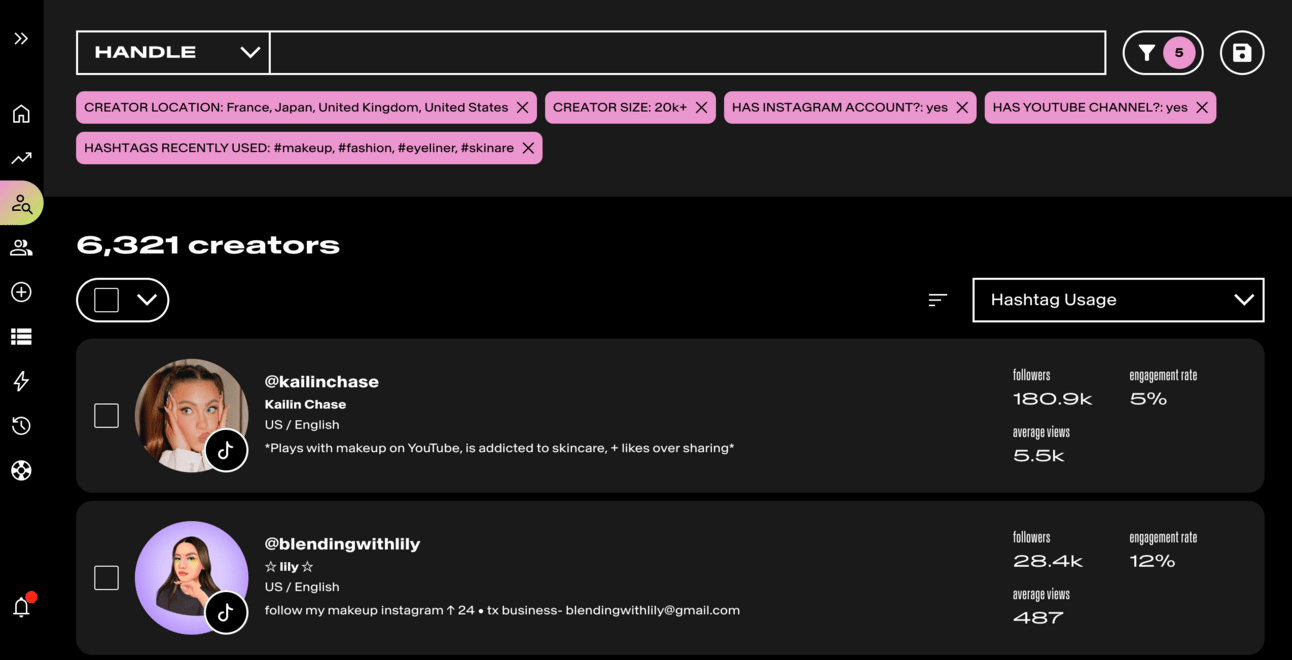Click the 'Kailin Chase' display name
Image resolution: width=1292 pixels, height=660 pixels.
point(305,405)
